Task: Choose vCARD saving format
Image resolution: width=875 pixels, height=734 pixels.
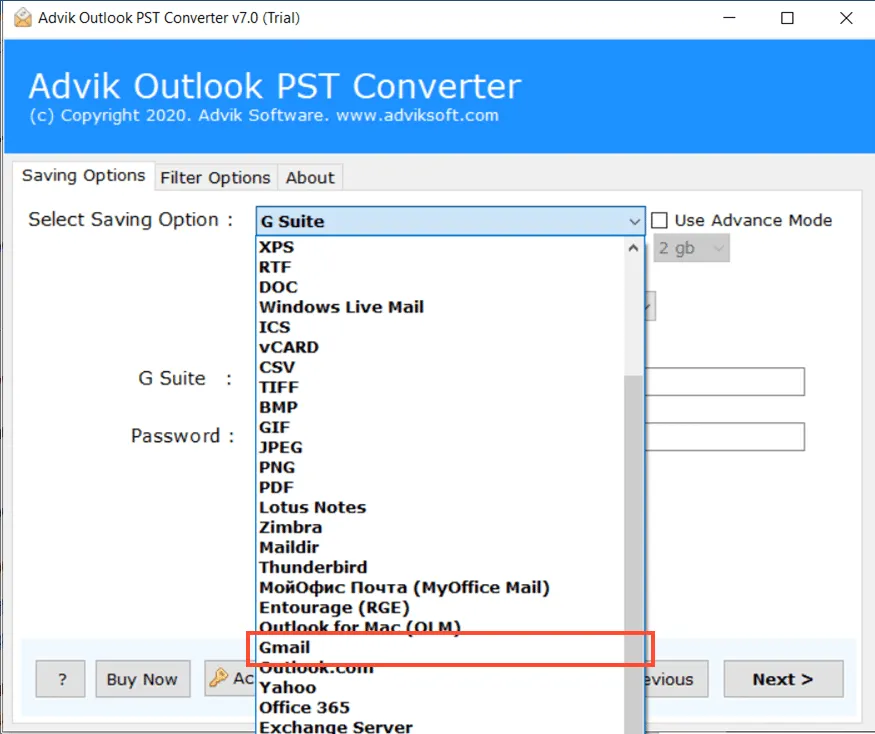Action: (441, 347)
